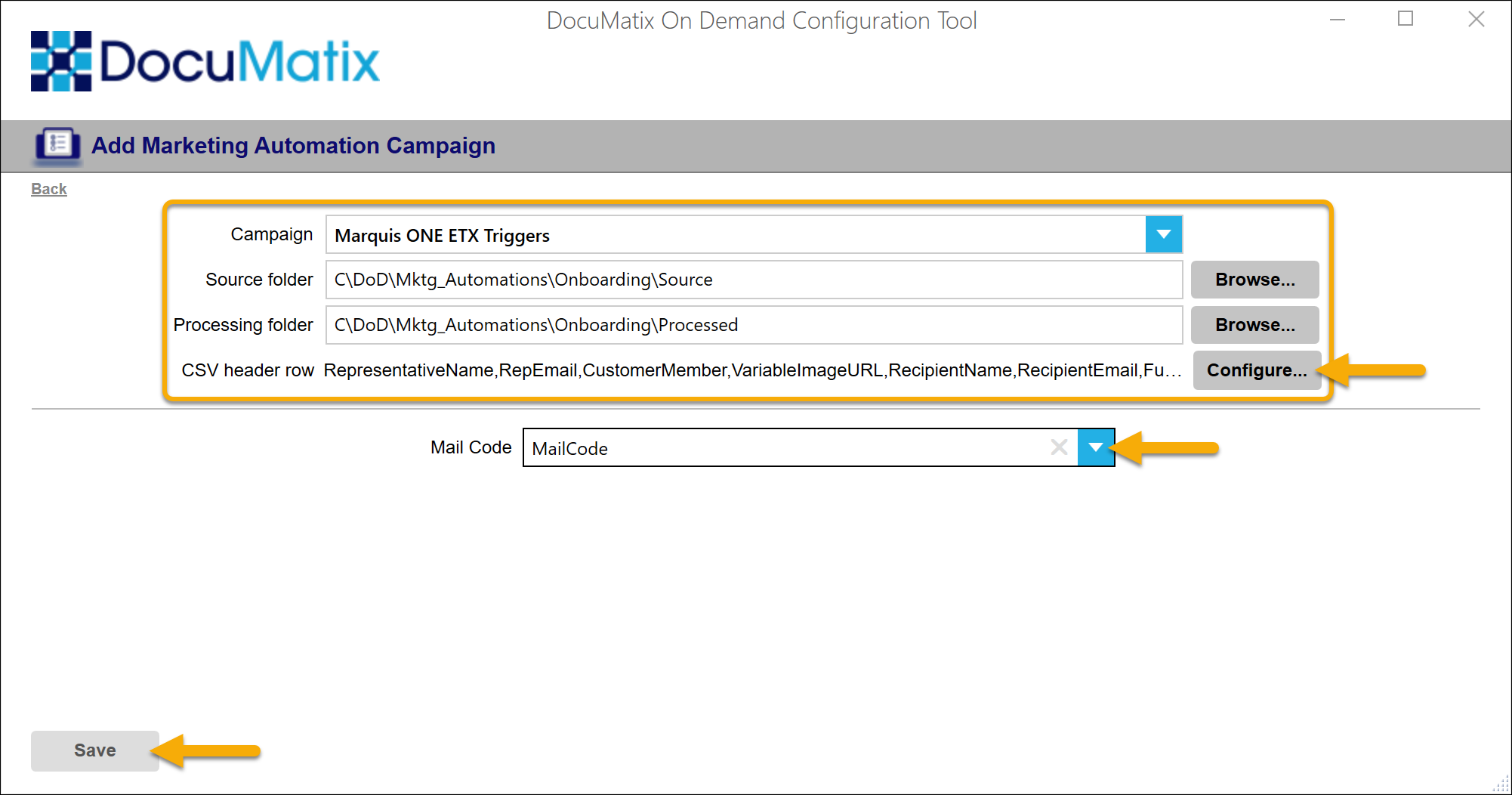Screen dimensions: 1512x795
Task: Click the DocuMatix On Demand Configuration Tool title
Action: pos(761,20)
